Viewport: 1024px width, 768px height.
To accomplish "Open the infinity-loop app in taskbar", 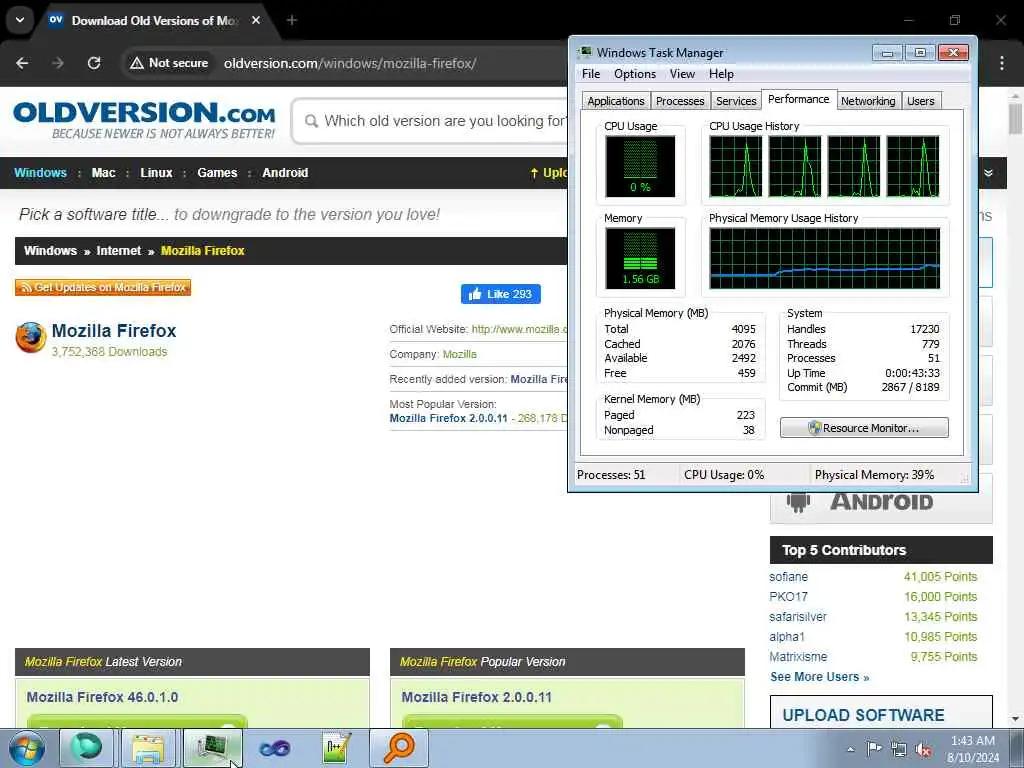I will (275, 748).
